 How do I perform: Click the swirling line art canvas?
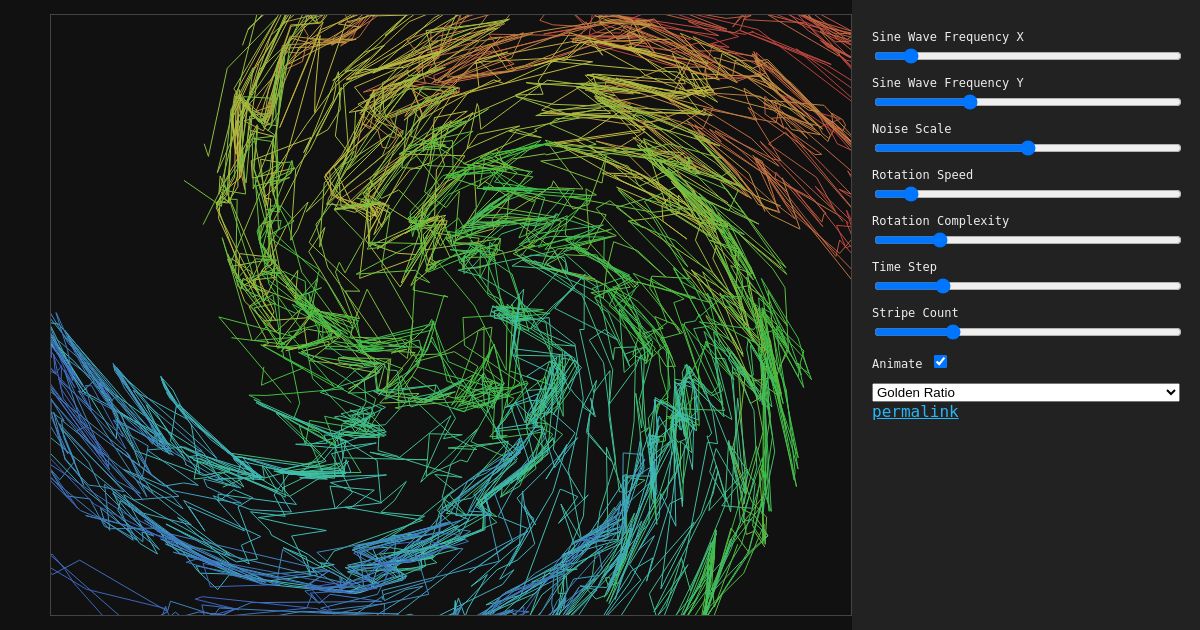pyautogui.click(x=451, y=315)
